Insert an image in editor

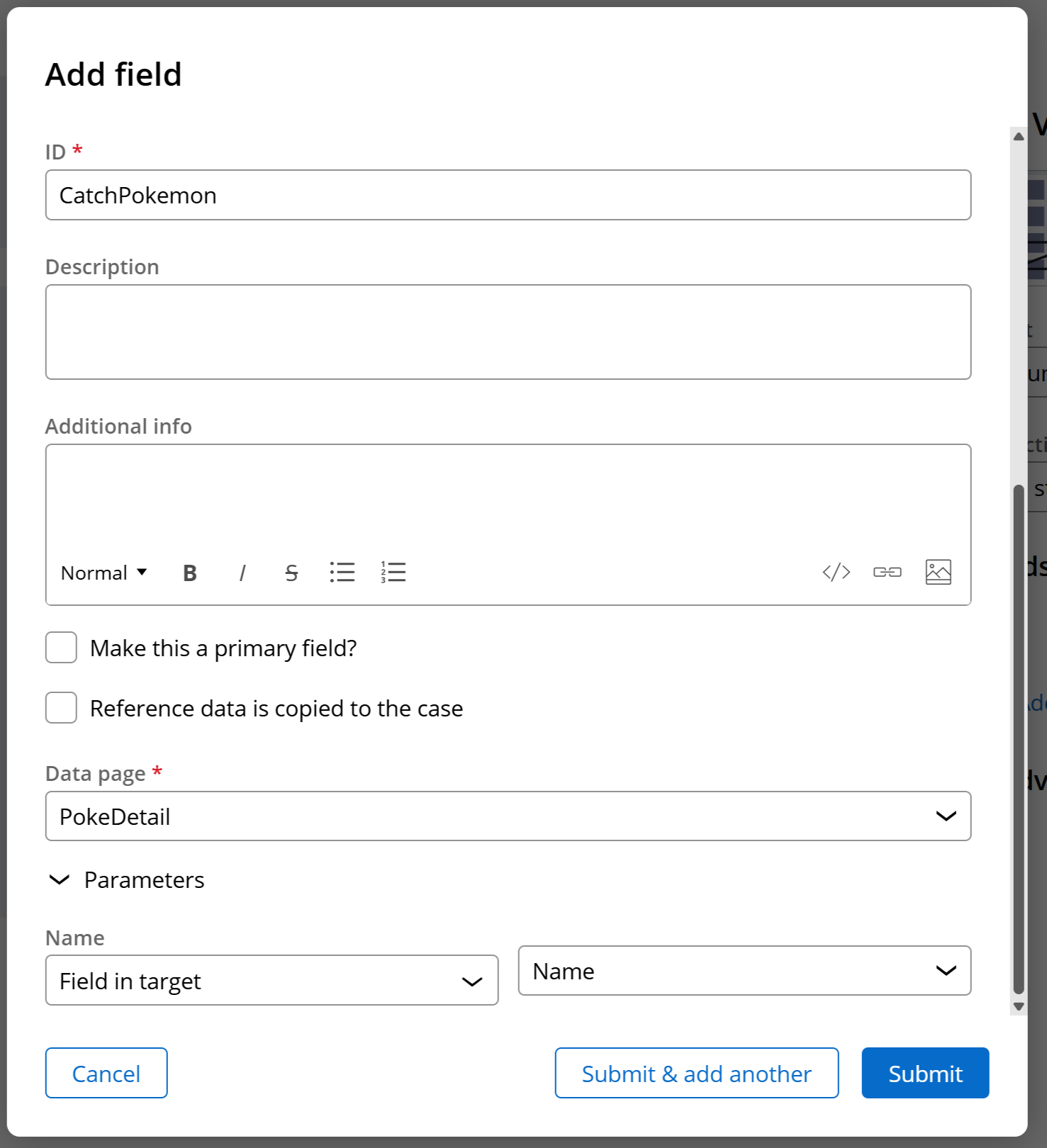point(938,572)
